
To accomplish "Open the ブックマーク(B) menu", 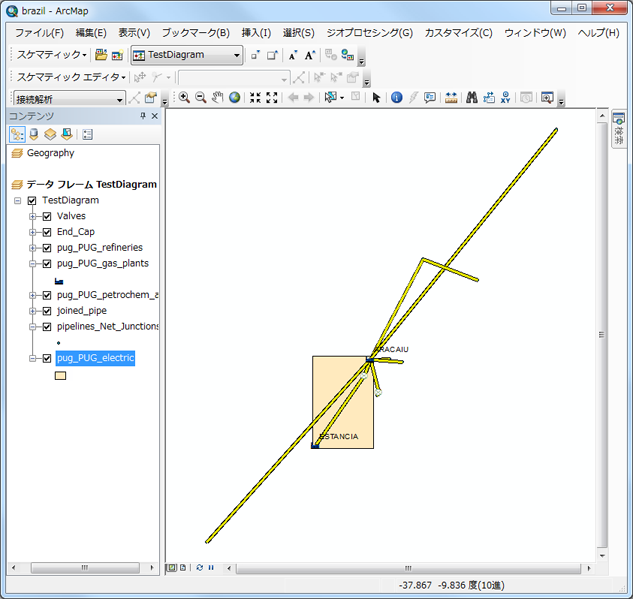I will click(x=195, y=33).
